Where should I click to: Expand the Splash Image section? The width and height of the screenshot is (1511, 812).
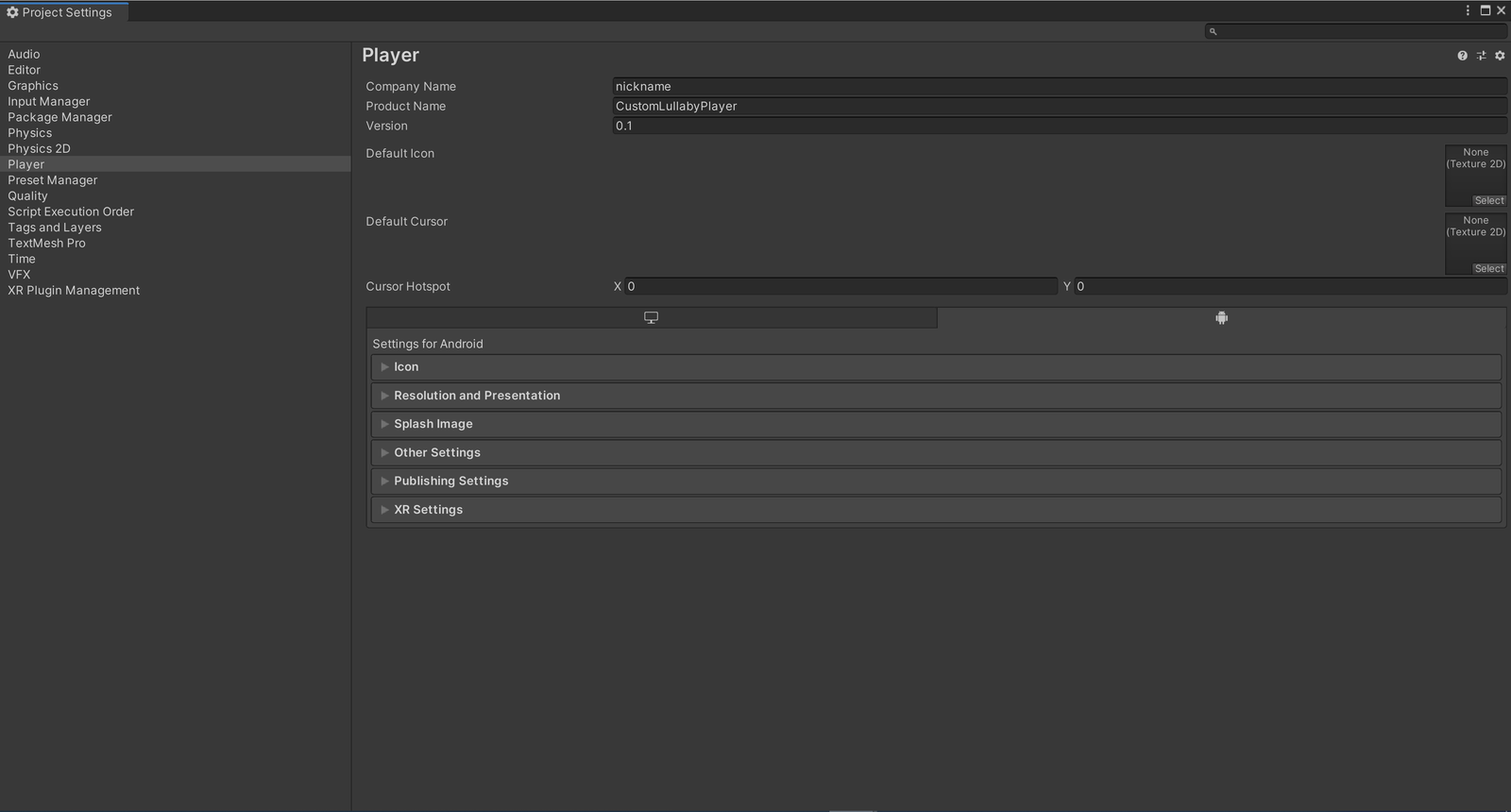point(936,424)
